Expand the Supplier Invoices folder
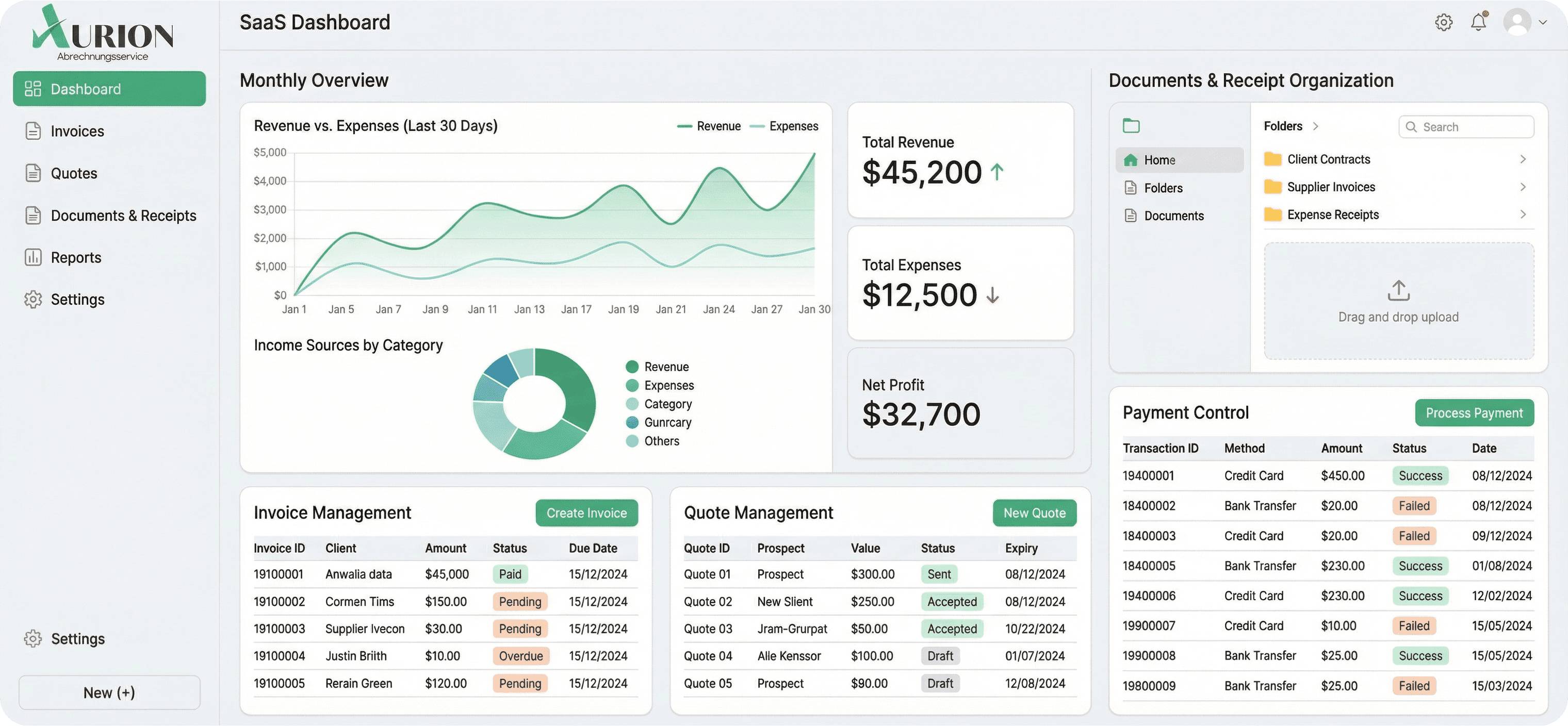Screen dimensions: 1568x726 point(1524,187)
